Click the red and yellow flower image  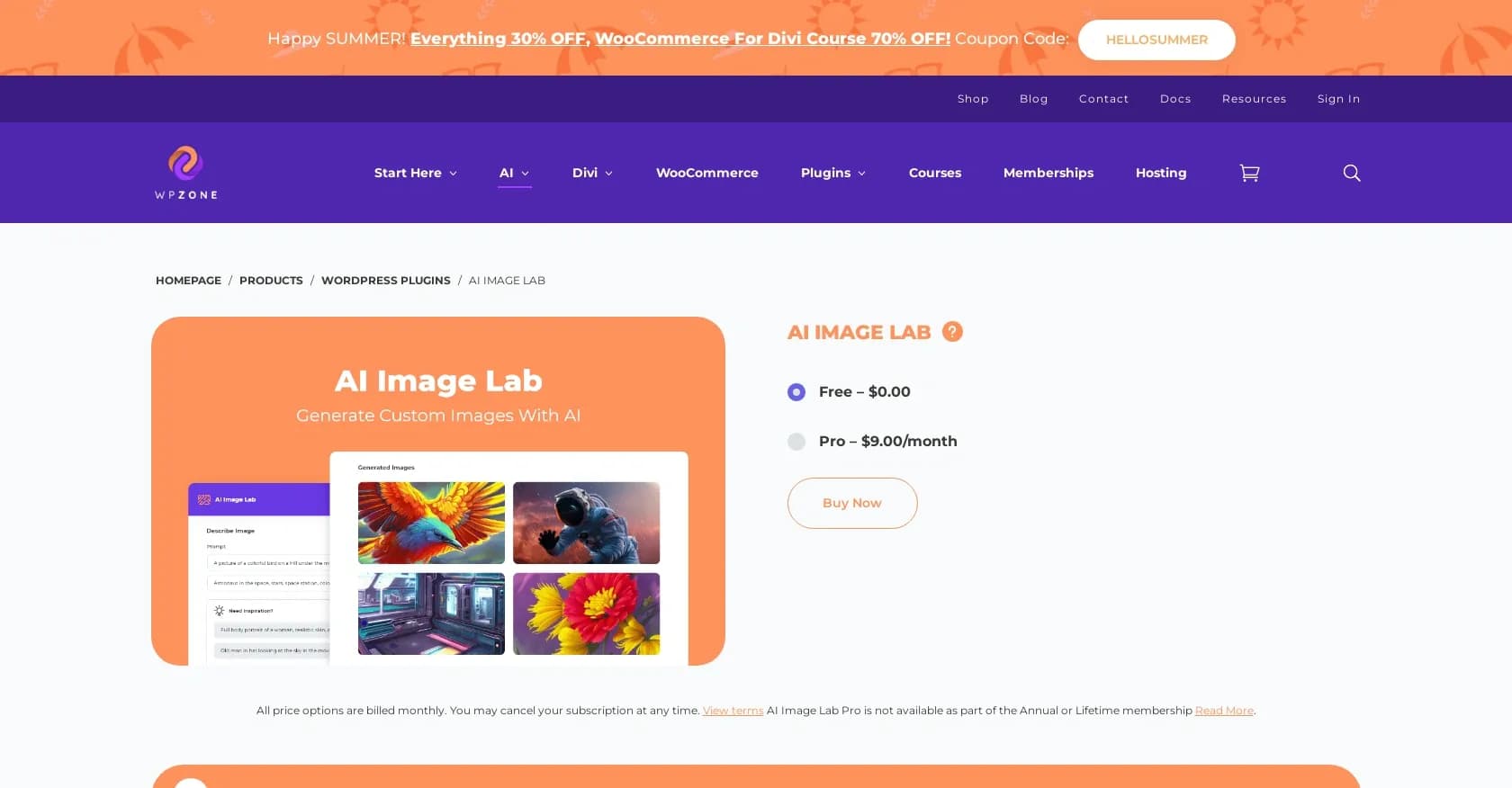click(x=586, y=613)
